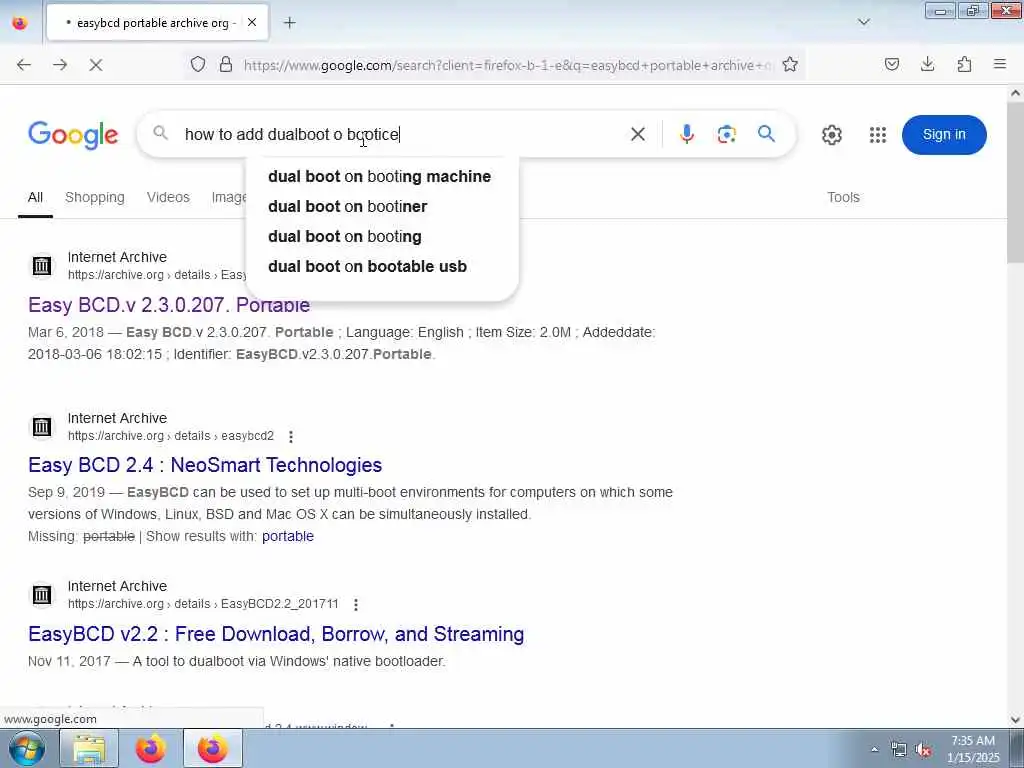
Task: Switch to the first Firefox taskbar button
Action: (x=151, y=748)
